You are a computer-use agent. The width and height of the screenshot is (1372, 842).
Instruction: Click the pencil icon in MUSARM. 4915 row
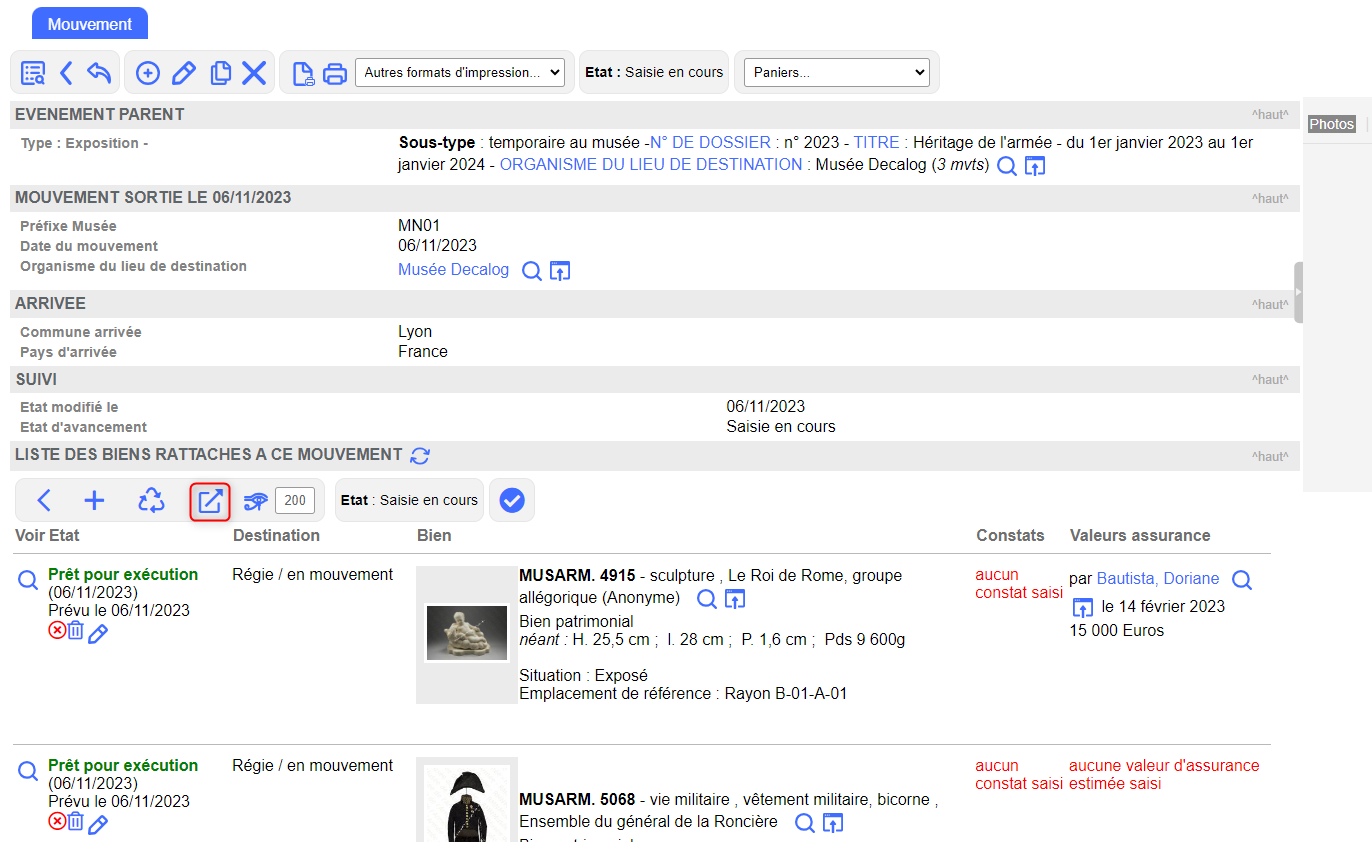pyautogui.click(x=97, y=633)
